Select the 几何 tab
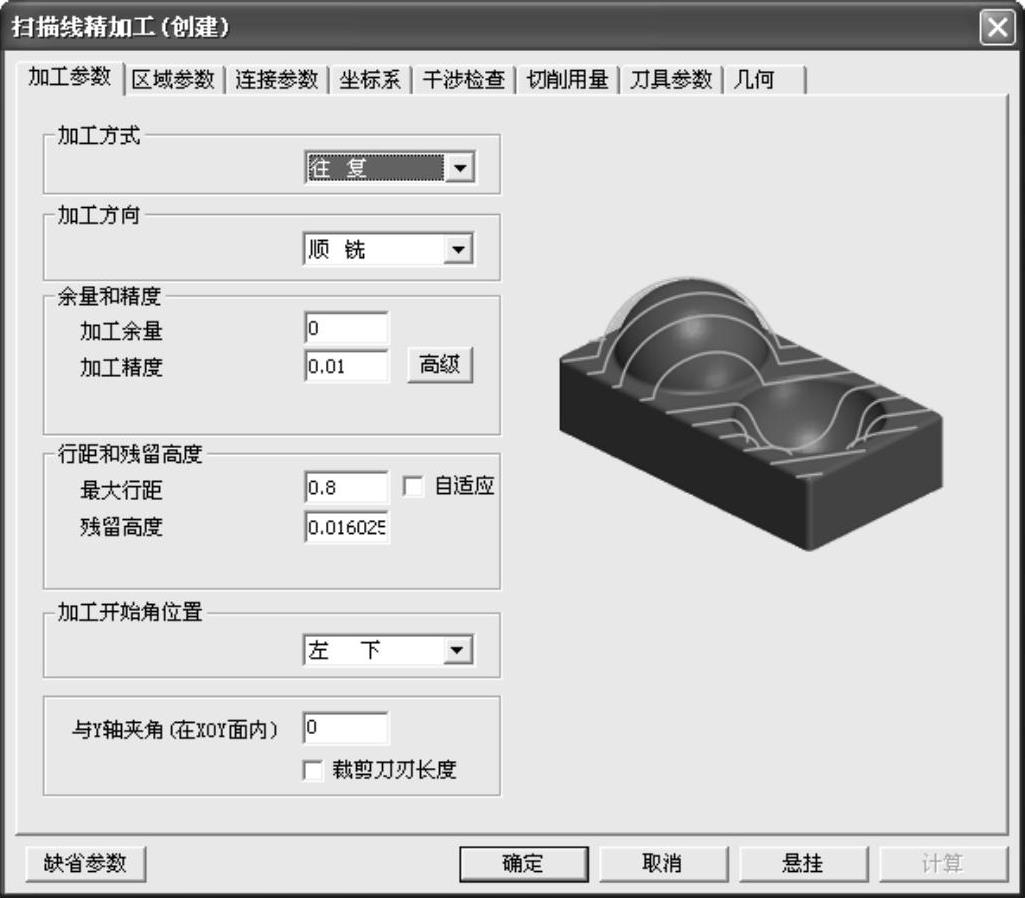The width and height of the screenshot is (1025, 898). [x=755, y=81]
